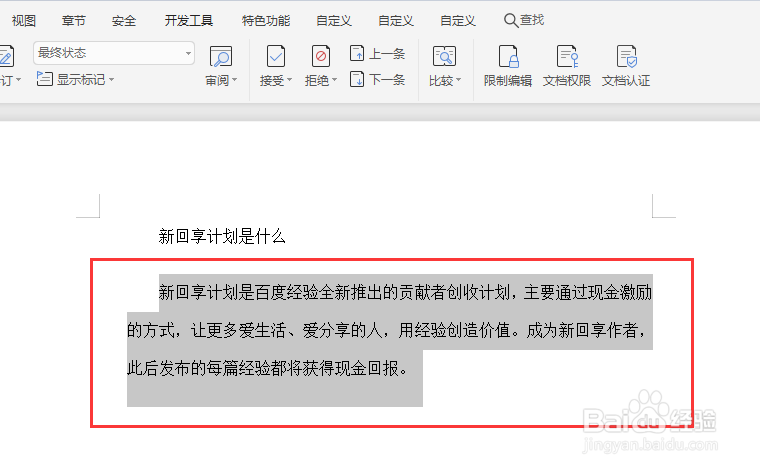Open the third 自定义 tab
The image size is (760, 471).
coord(458,20)
